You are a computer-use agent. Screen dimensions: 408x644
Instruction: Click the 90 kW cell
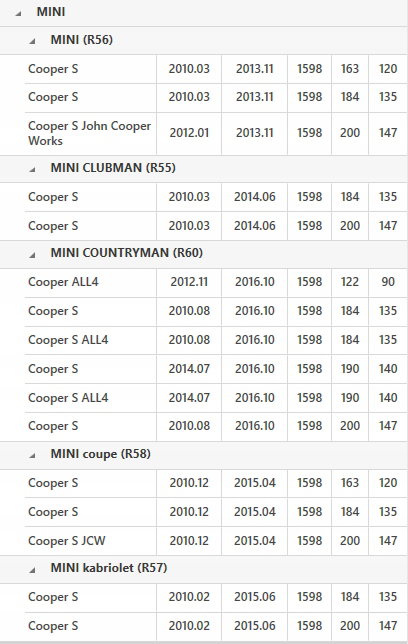click(388, 282)
